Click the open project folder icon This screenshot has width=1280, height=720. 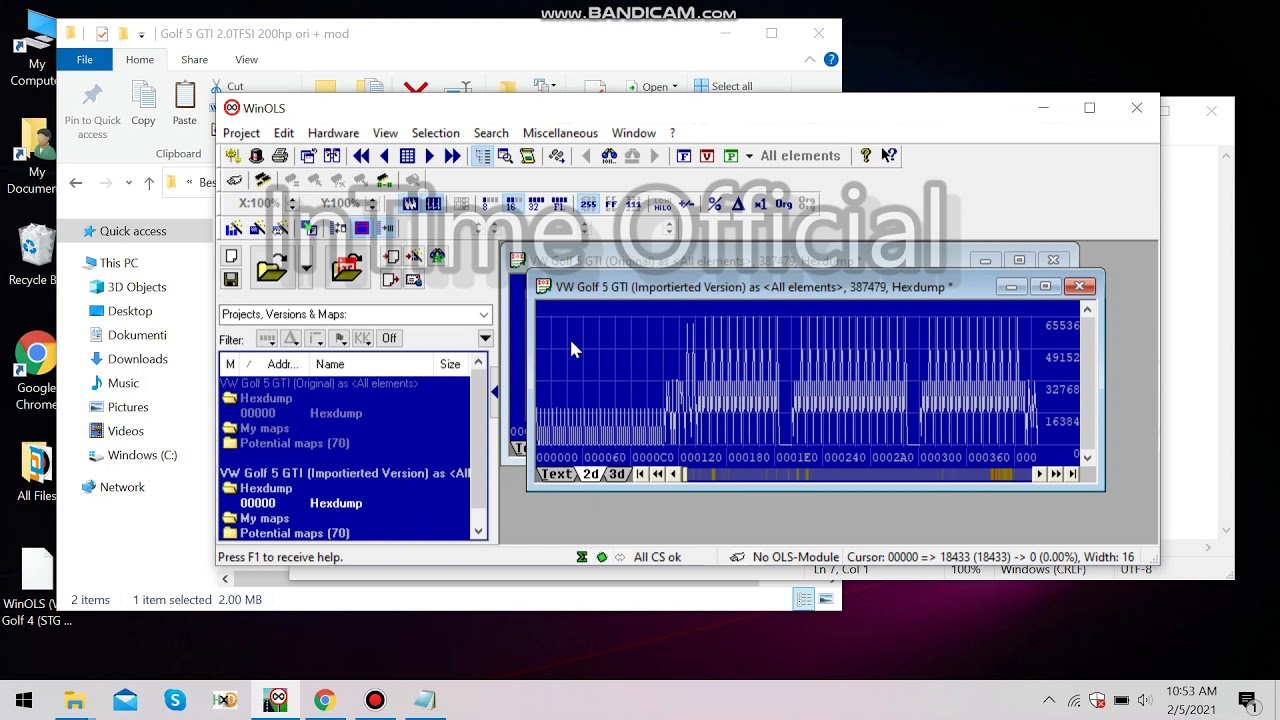pyautogui.click(x=271, y=269)
